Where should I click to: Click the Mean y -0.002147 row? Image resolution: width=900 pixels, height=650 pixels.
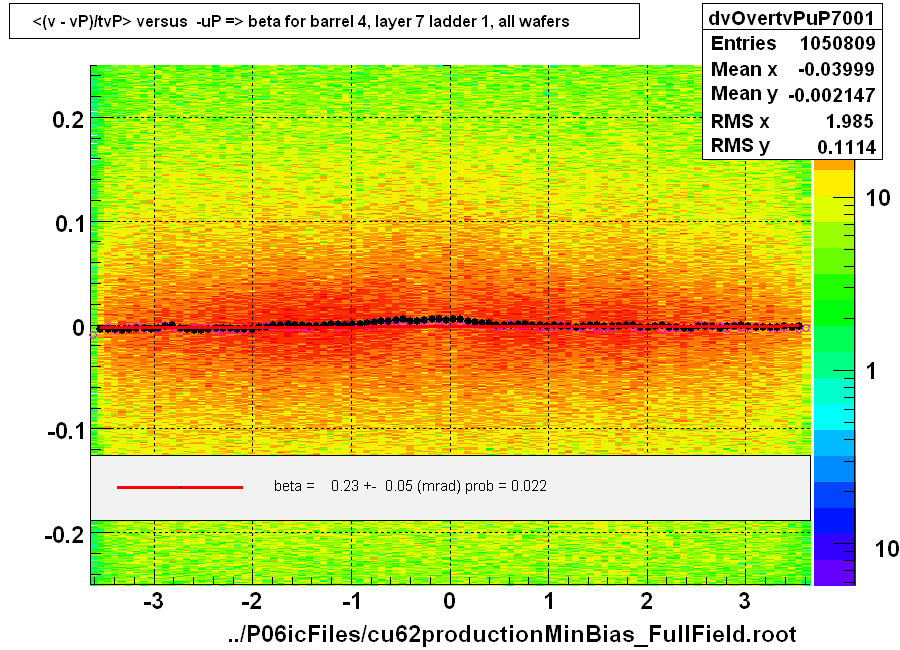click(793, 94)
